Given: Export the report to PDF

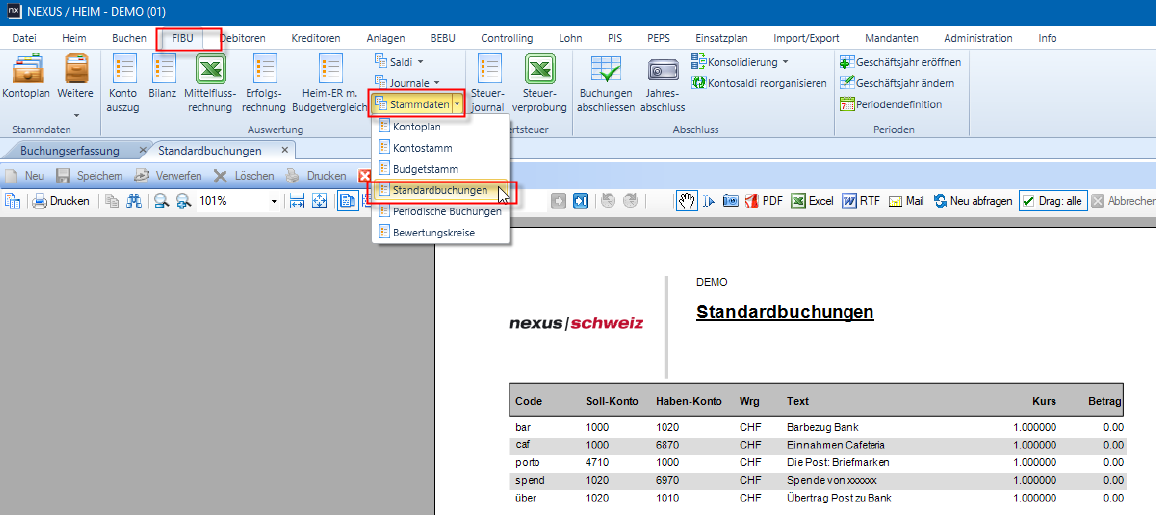Looking at the screenshot, I should pyautogui.click(x=764, y=201).
